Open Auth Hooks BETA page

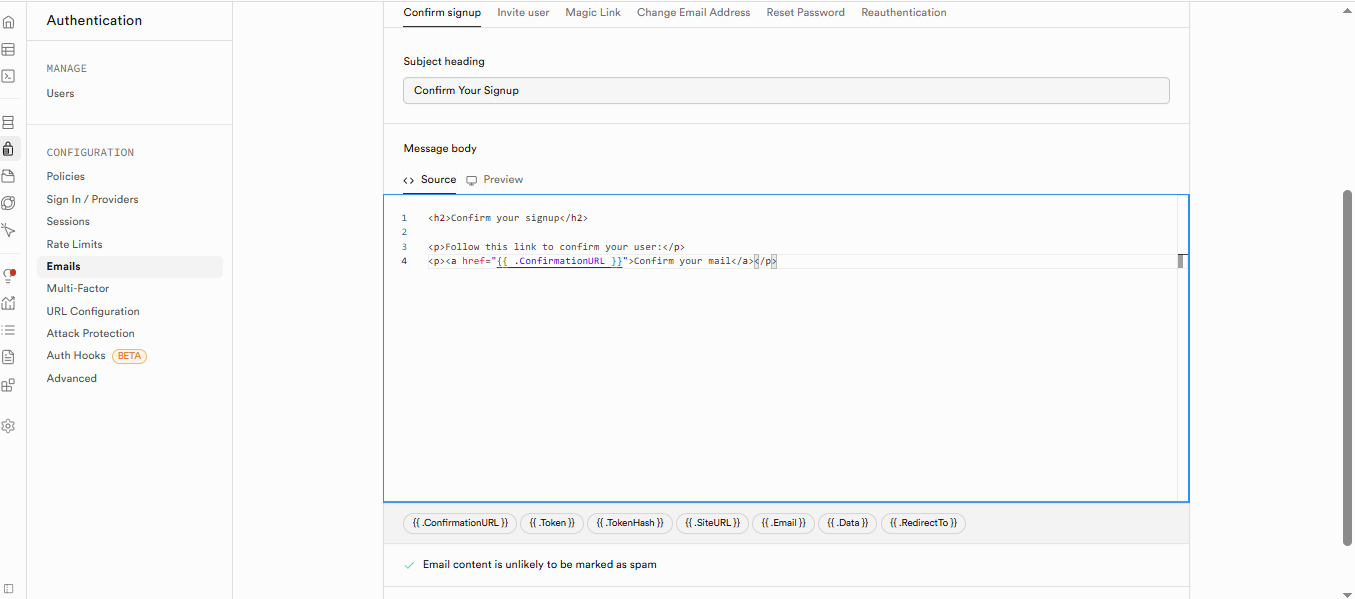pyautogui.click(x=96, y=355)
